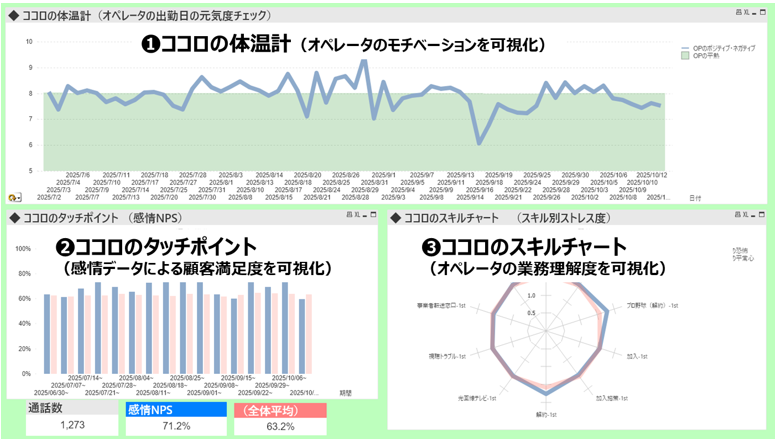Click the date label 2025/10/12
The width and height of the screenshot is (776, 440).
tap(652, 175)
